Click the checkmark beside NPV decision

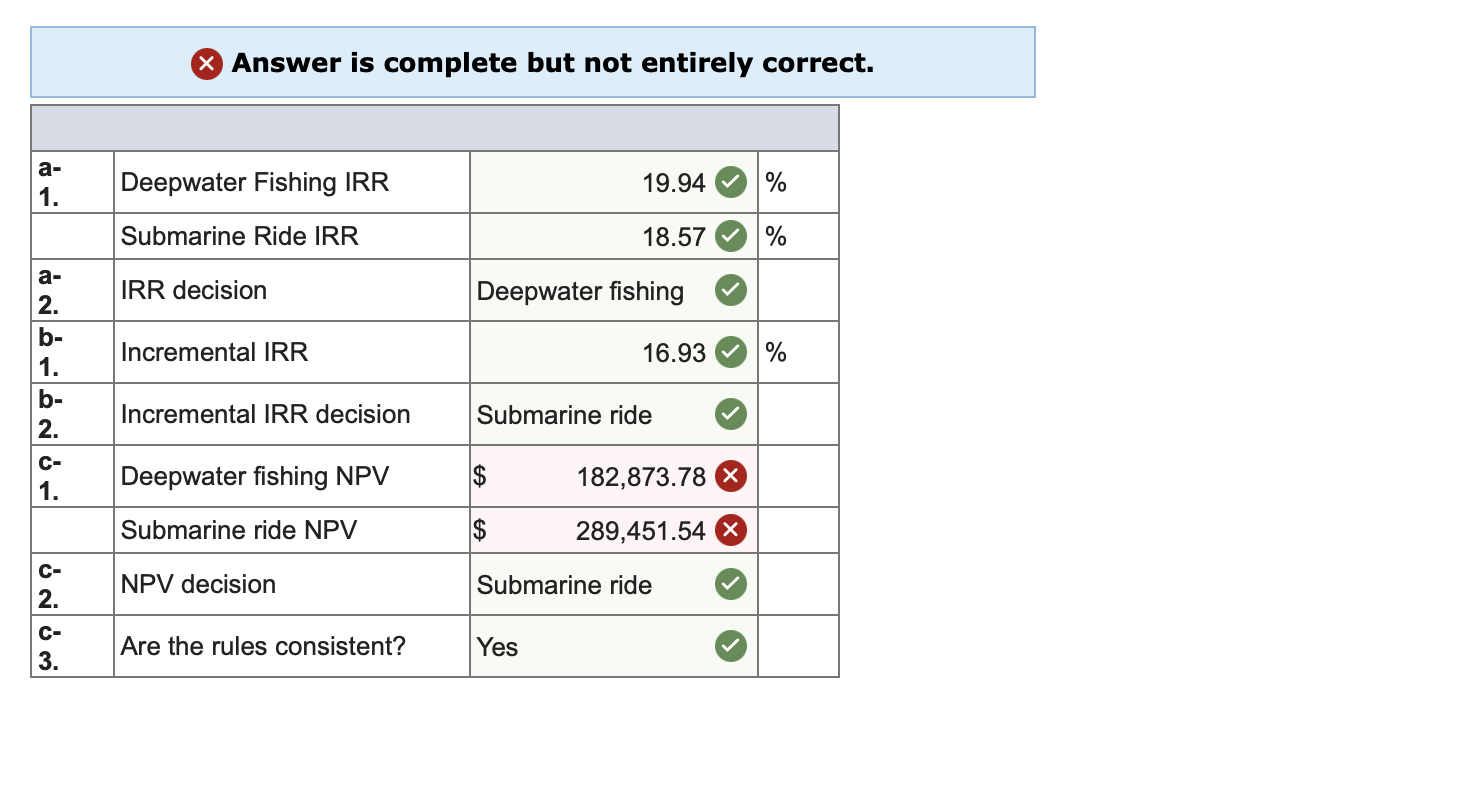730,584
